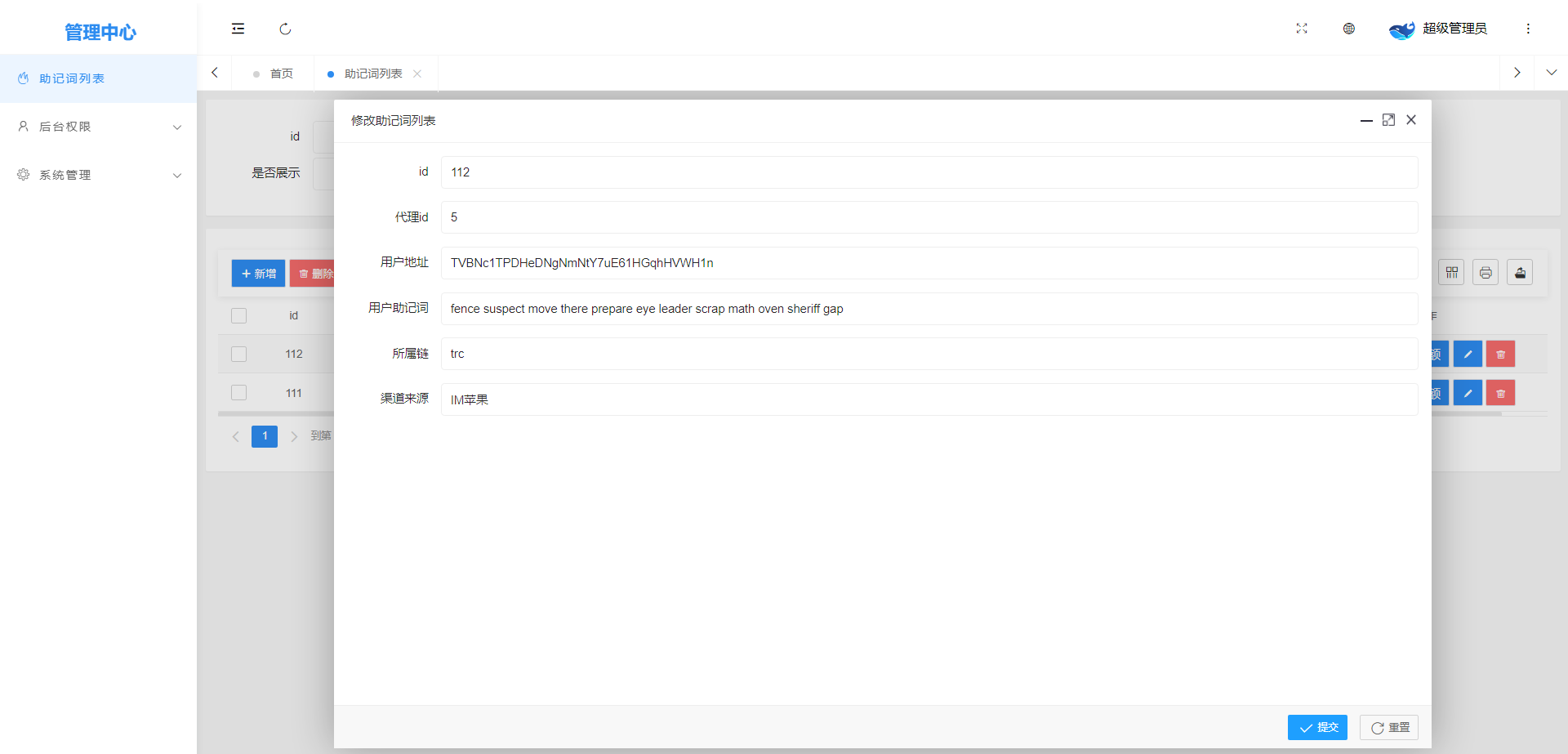Viewport: 1568px width, 754px height.
Task: Check the checkbox for row 112
Action: pyautogui.click(x=238, y=355)
